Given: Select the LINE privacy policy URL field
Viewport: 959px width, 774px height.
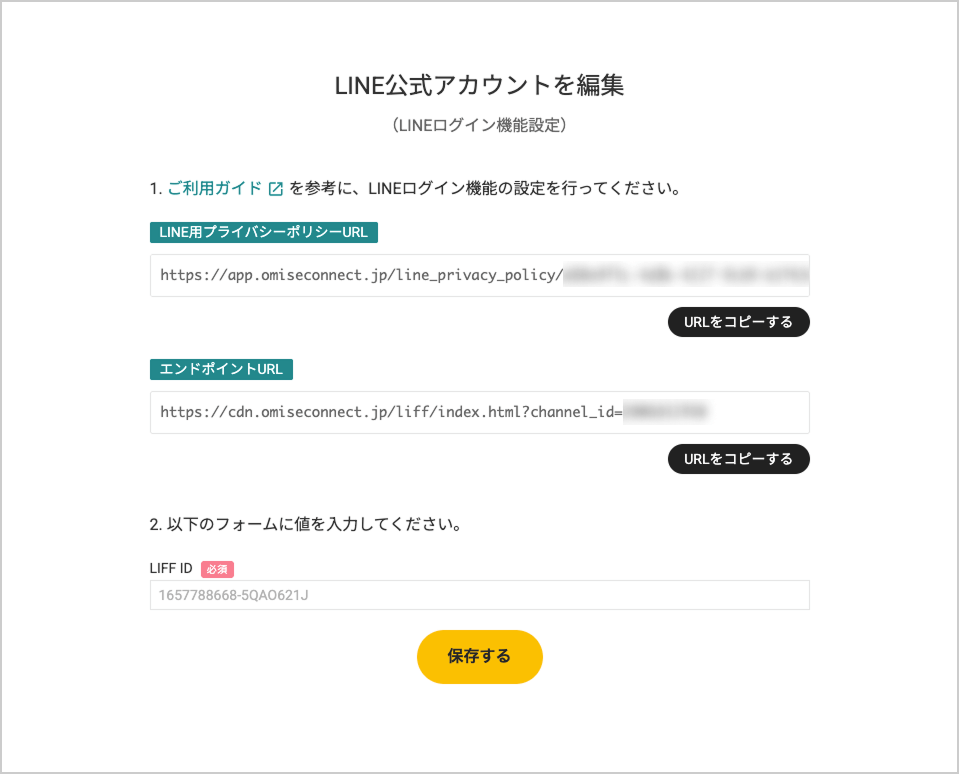Looking at the screenshot, I should 480,276.
